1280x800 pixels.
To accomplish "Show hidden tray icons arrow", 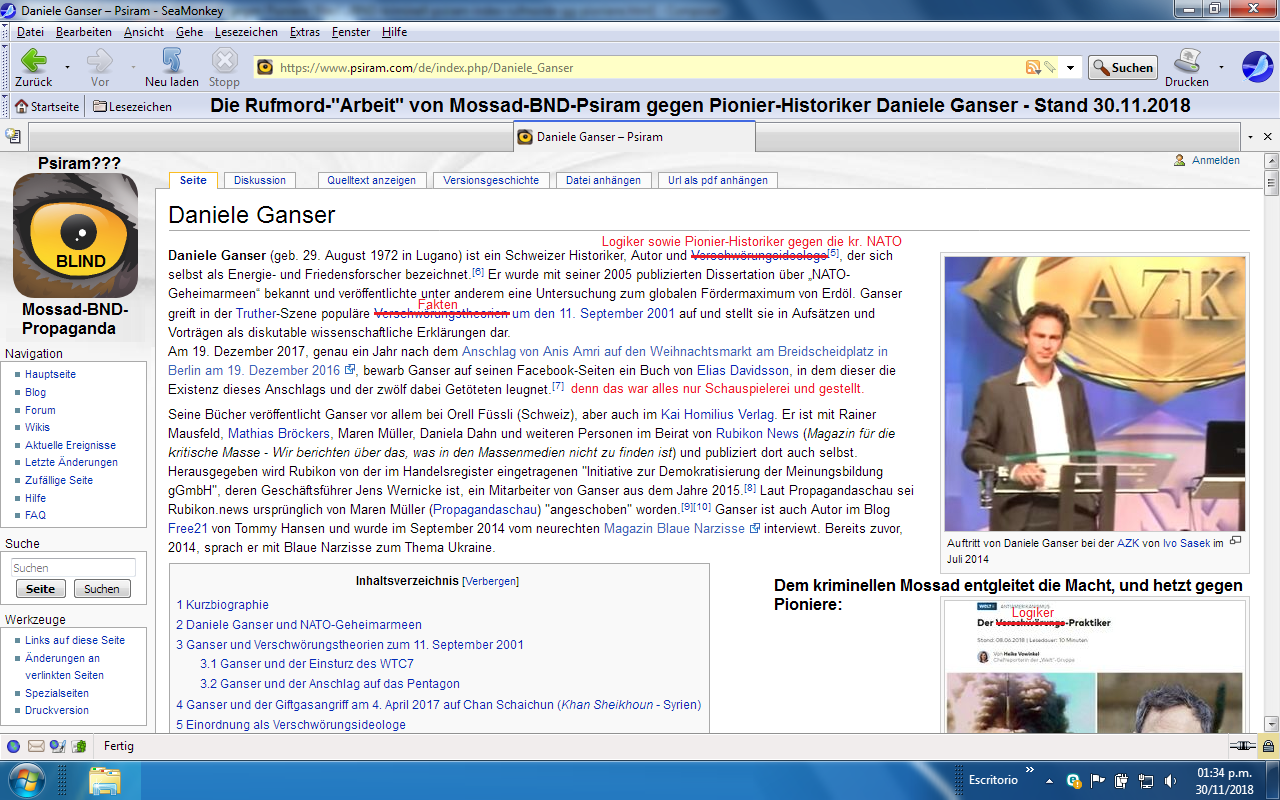I will [1049, 780].
